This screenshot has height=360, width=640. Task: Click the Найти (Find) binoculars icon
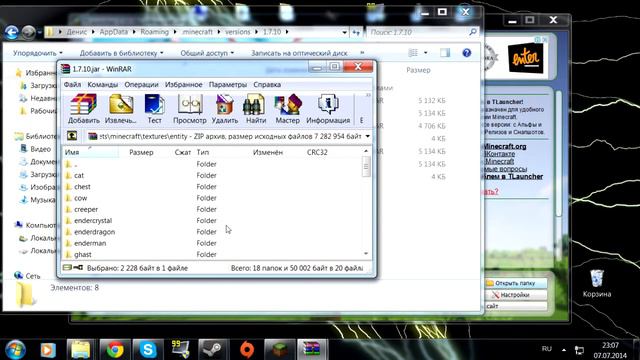click(256, 109)
